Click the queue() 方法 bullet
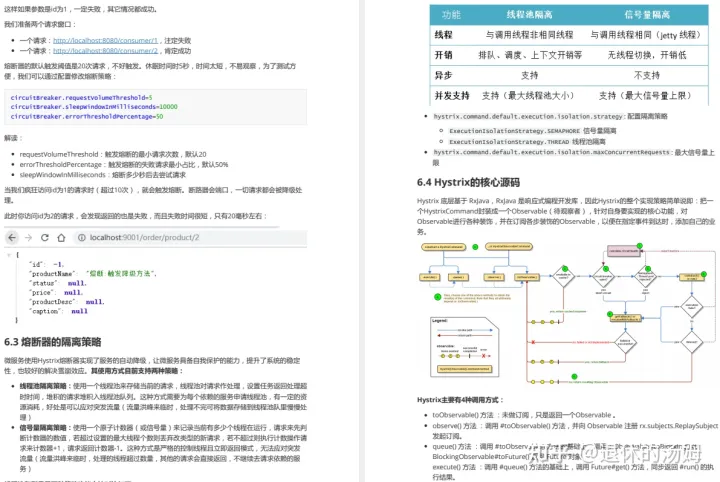720x482 pixels. 566,452
